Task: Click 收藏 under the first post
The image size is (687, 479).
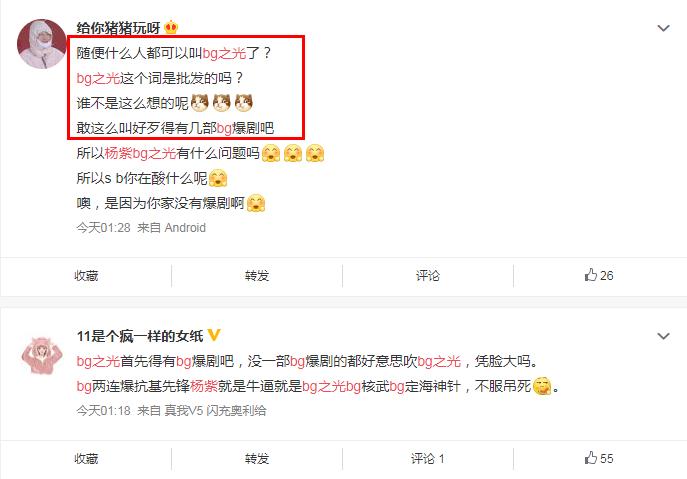Action: pos(86,276)
